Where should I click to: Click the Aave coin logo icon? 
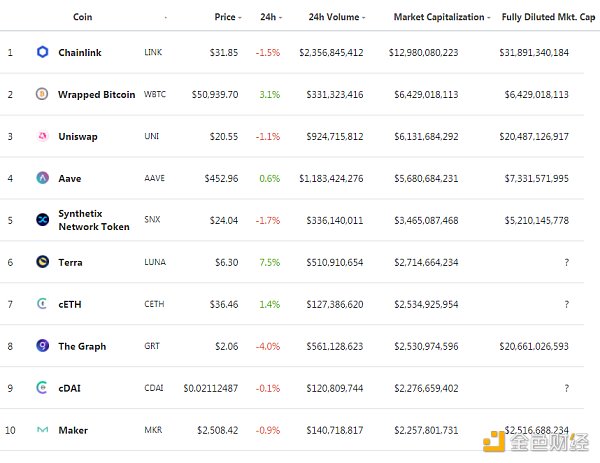click(42, 178)
